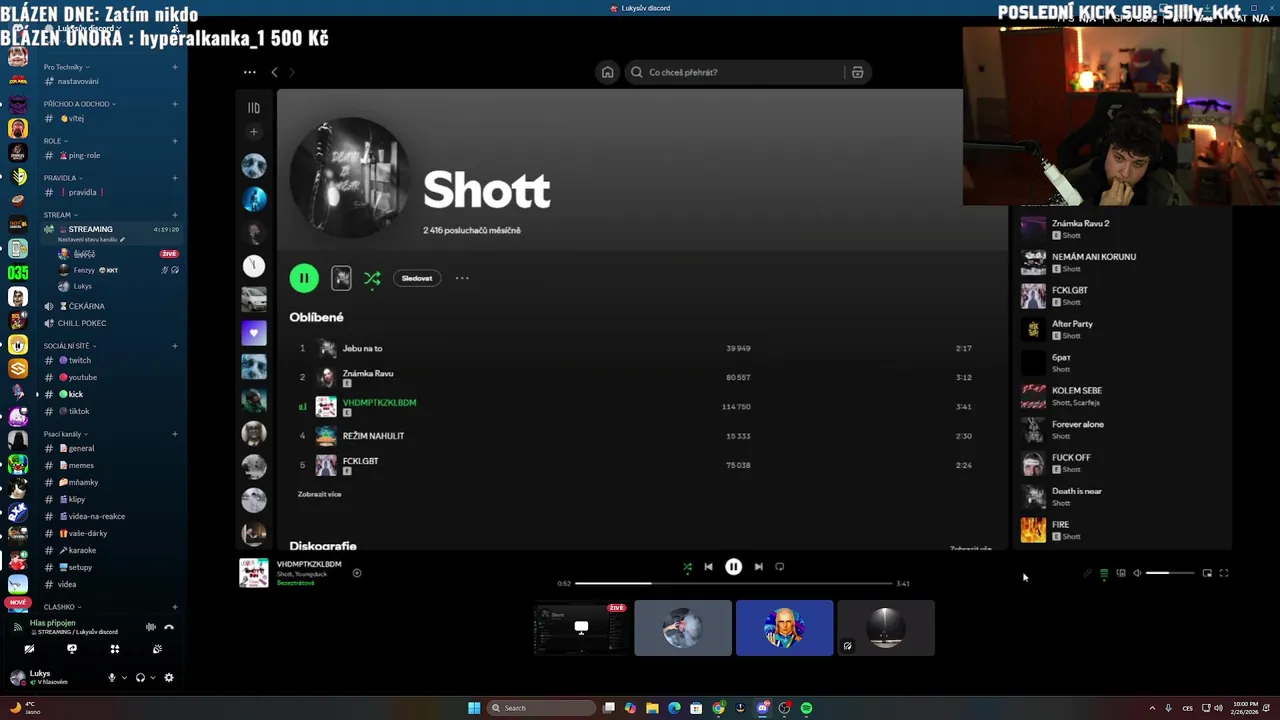The height and width of the screenshot is (720, 1280).
Task: Collapse the 'Pro Techniky' category in Discord
Action: [66, 67]
